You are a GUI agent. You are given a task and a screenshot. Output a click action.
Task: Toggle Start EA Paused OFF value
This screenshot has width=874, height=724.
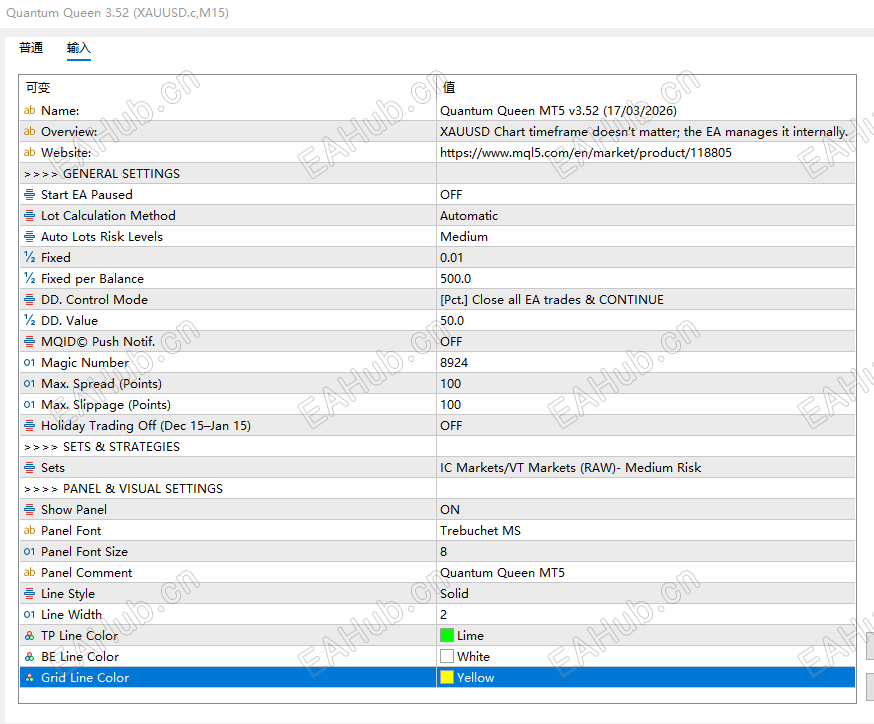tap(646, 195)
